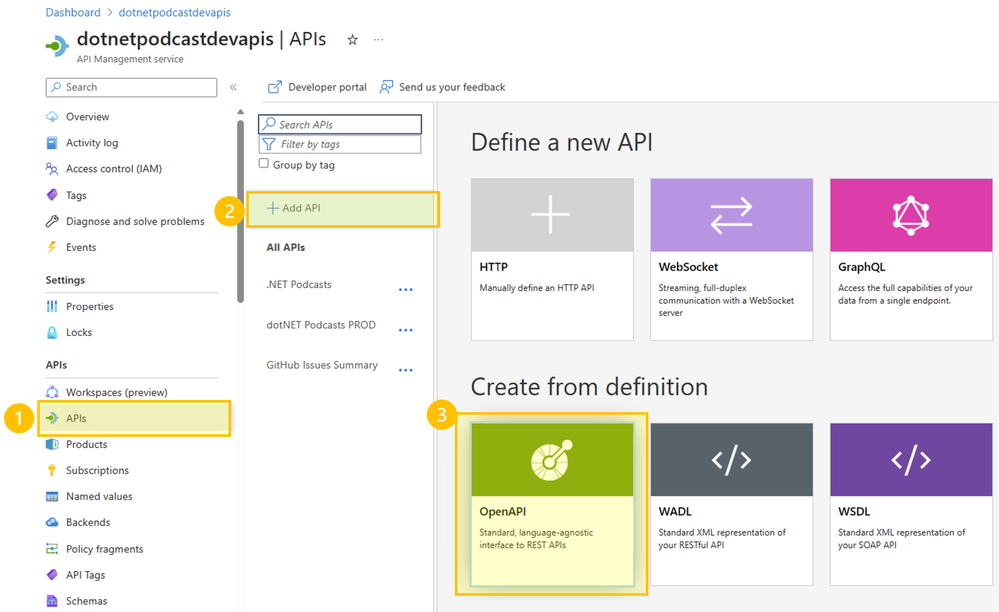The height and width of the screenshot is (612, 999).
Task: Enable the Group by tag checkbox
Action: [263, 164]
